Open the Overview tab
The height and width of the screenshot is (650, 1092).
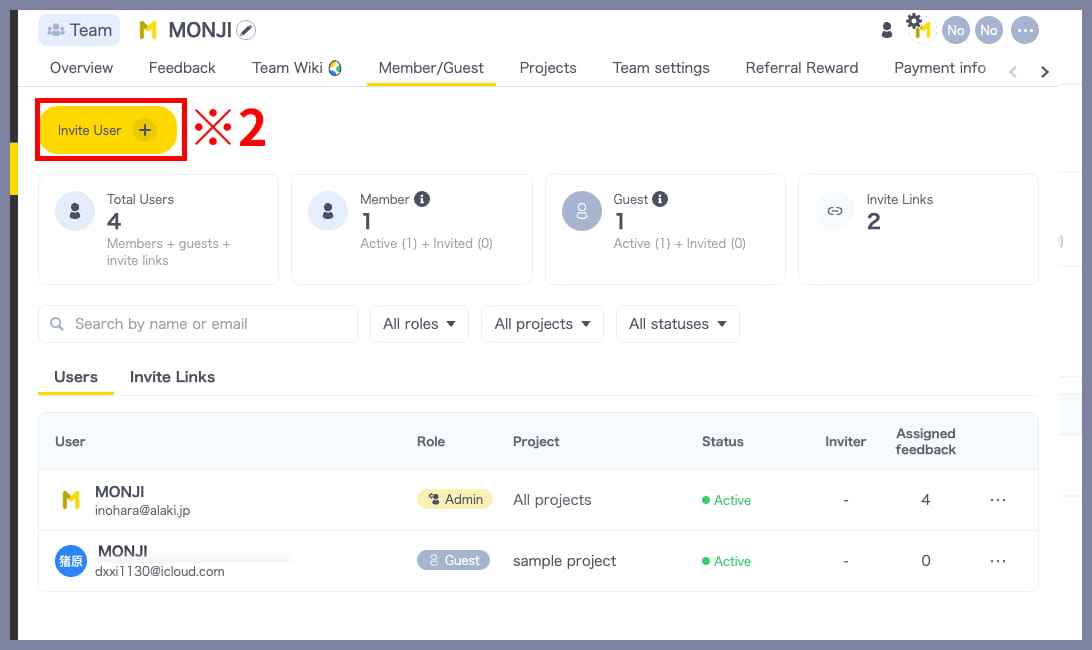(81, 68)
